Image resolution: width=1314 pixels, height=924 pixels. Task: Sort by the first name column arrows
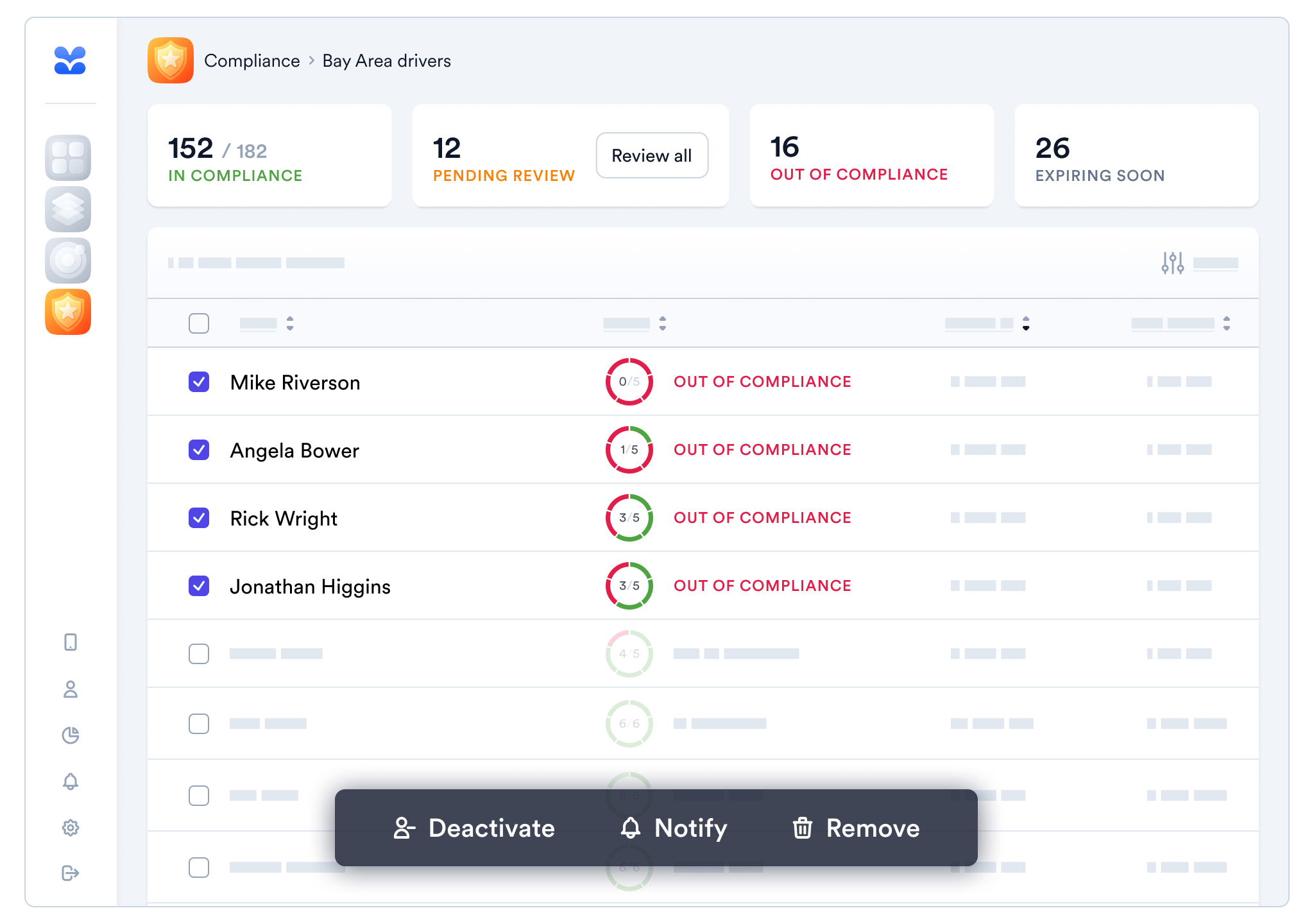(x=290, y=323)
